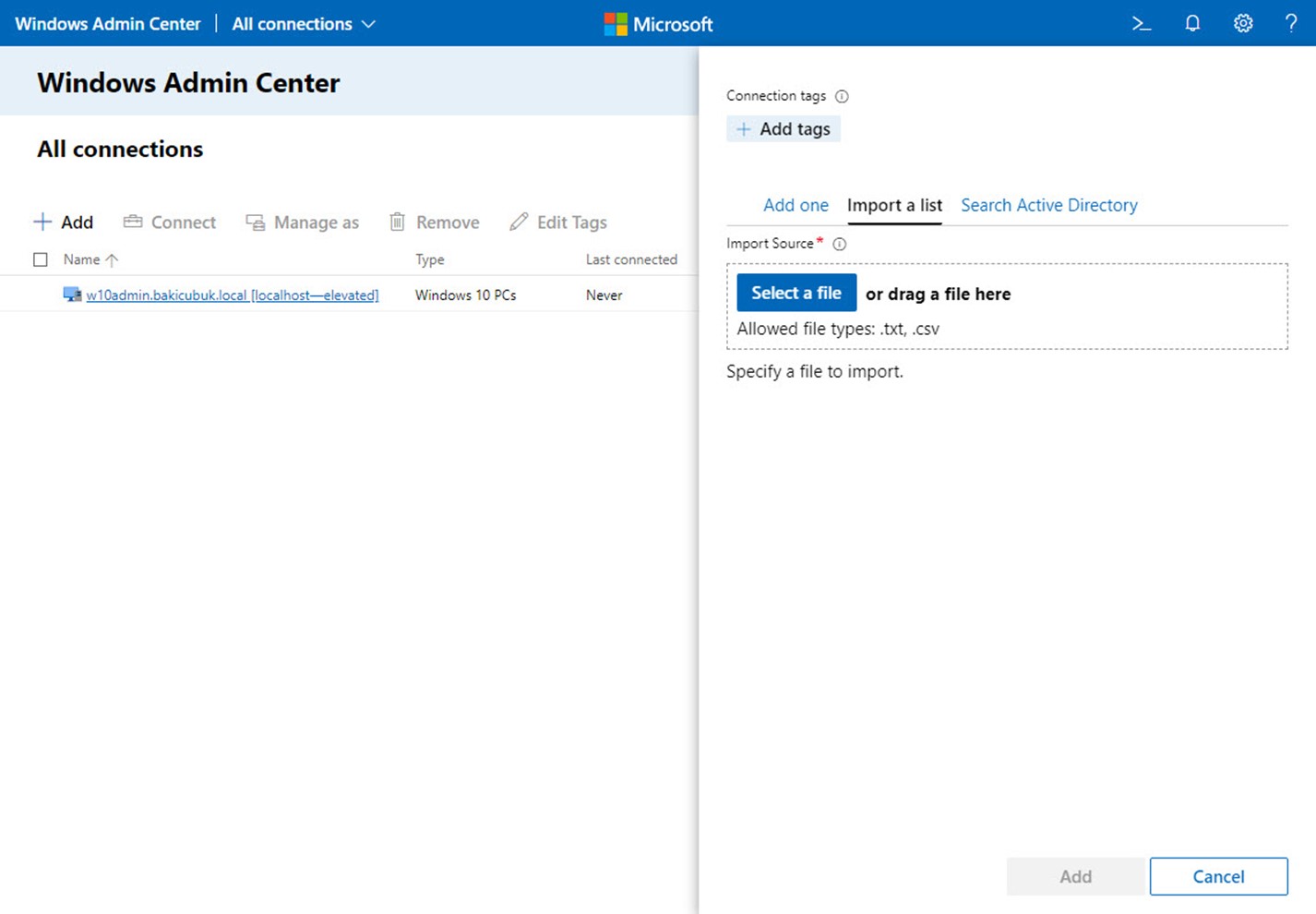The width and height of the screenshot is (1316, 914).
Task: Click the 'Connection tags' label
Action: coord(776,96)
